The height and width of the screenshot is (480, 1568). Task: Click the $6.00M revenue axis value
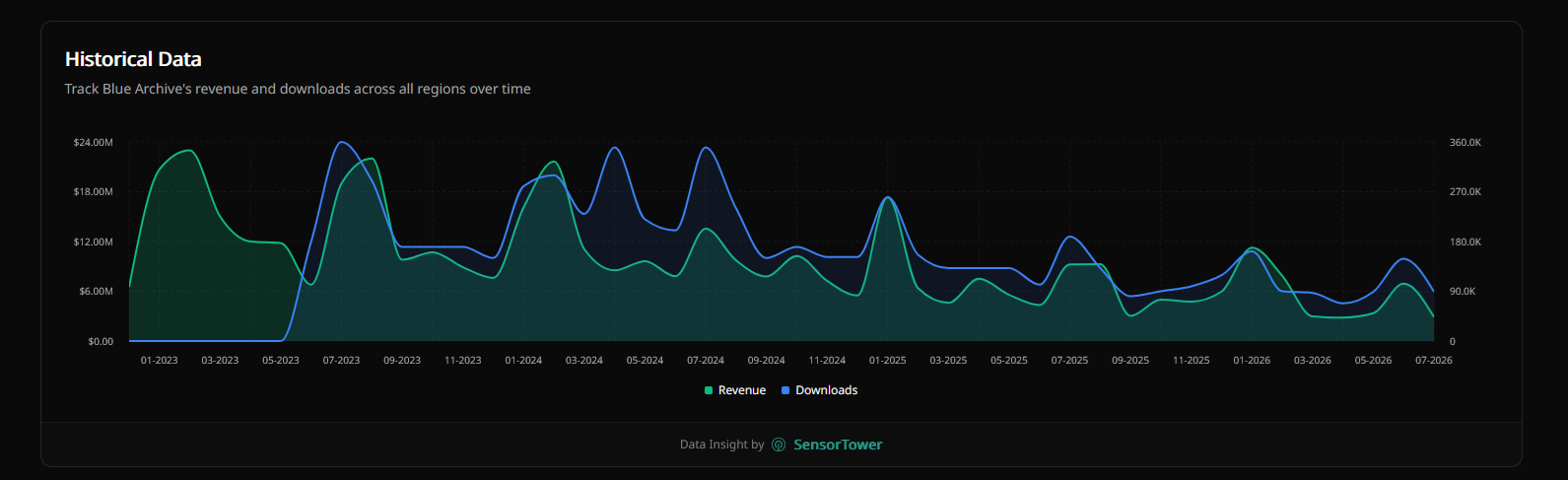tap(97, 292)
